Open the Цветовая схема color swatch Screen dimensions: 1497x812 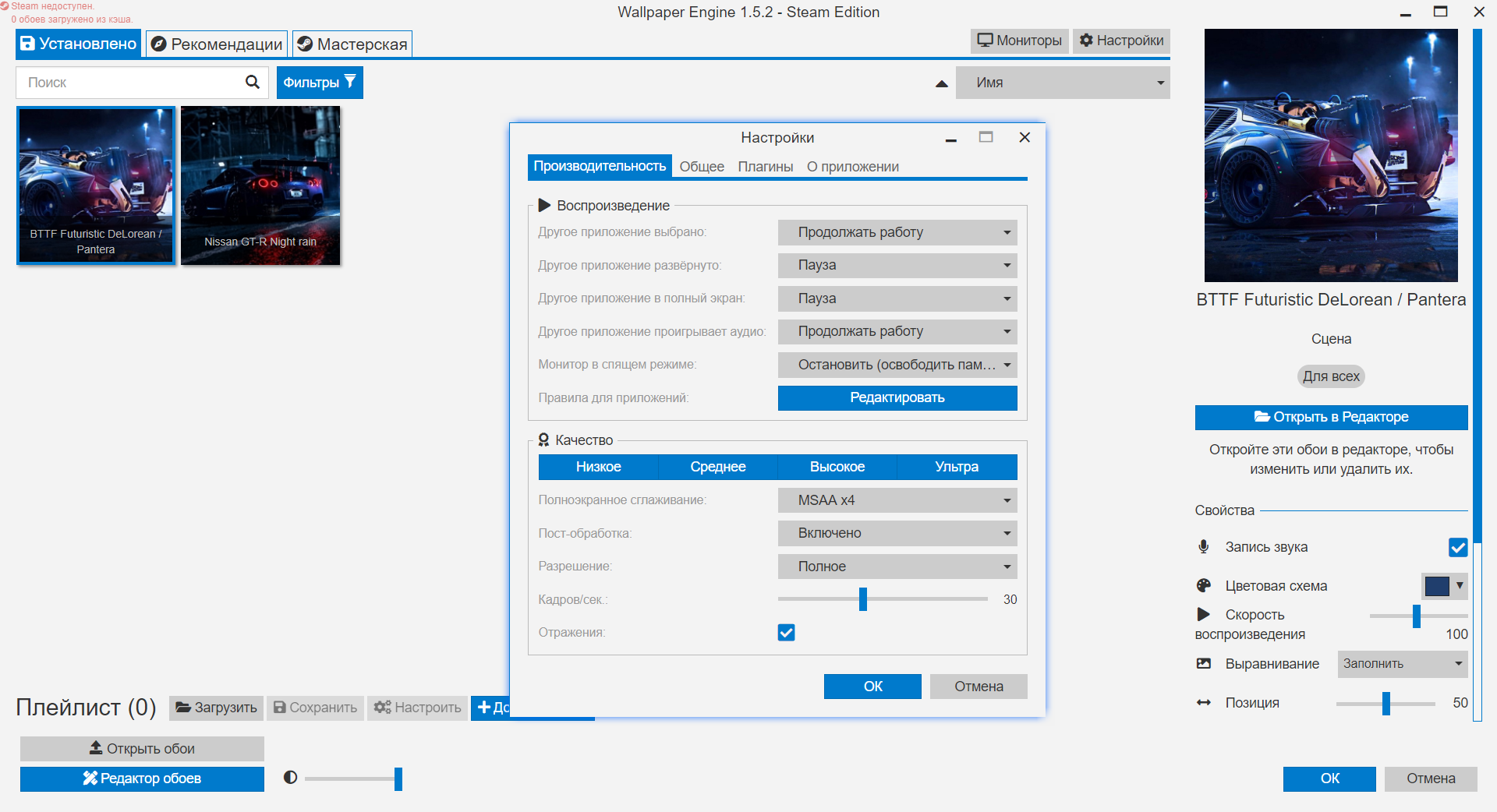[x=1444, y=585]
